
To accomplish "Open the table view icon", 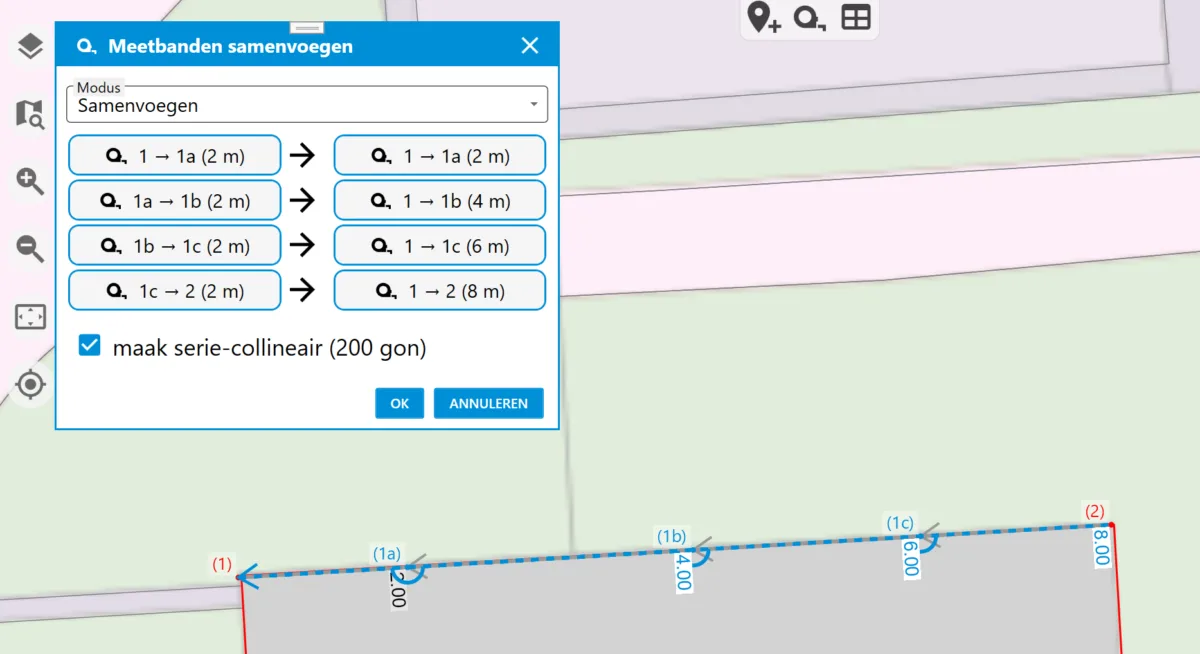I will coord(856,18).
